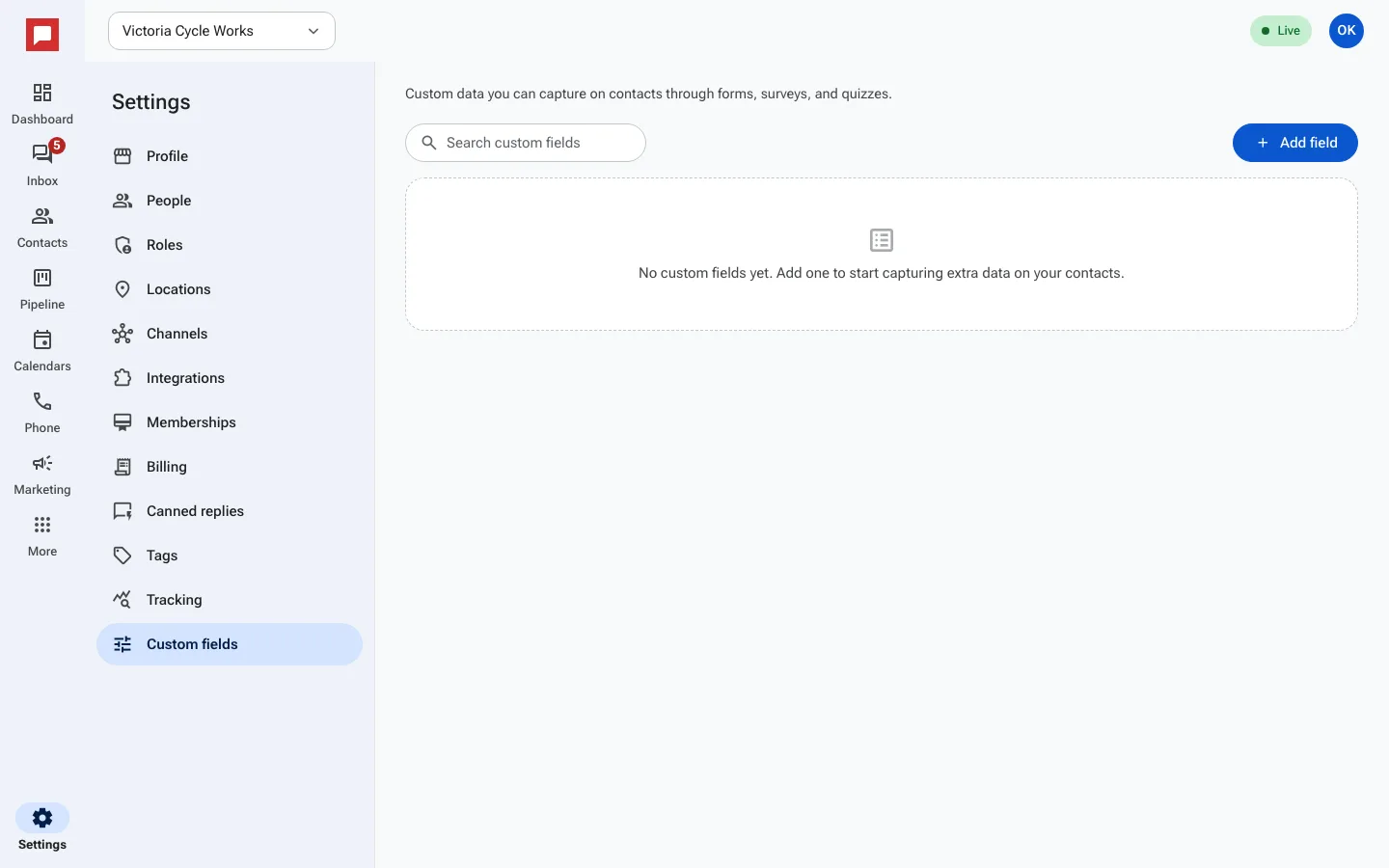The height and width of the screenshot is (868, 1389).
Task: Open the Tags settings page
Action: coord(230,556)
